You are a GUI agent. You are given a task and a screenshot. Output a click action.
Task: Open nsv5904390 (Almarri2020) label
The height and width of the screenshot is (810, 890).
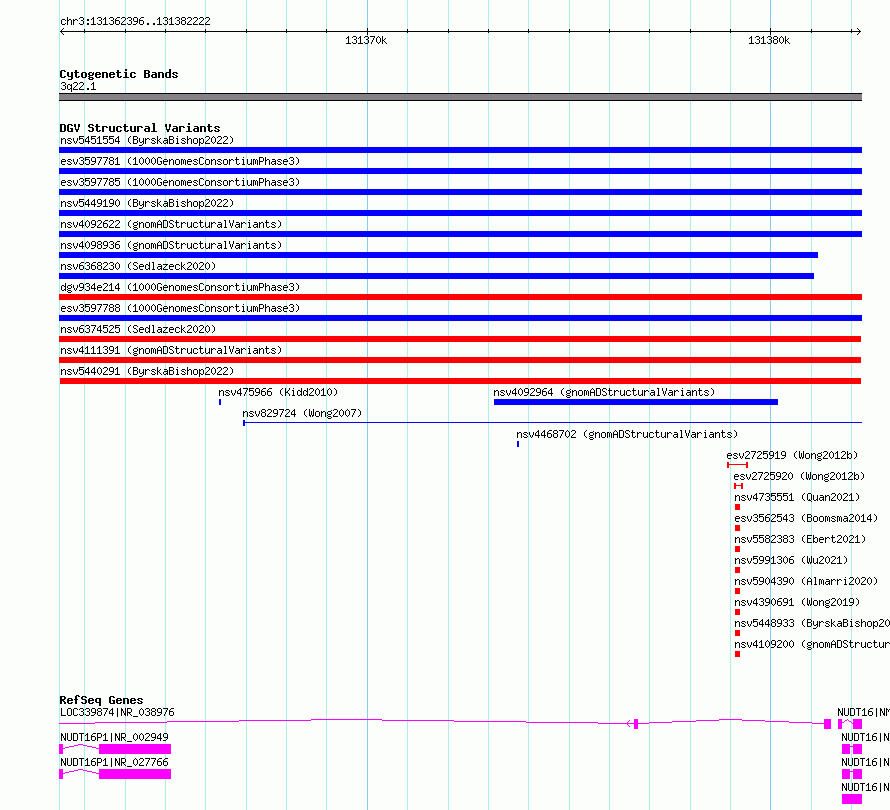(x=806, y=581)
